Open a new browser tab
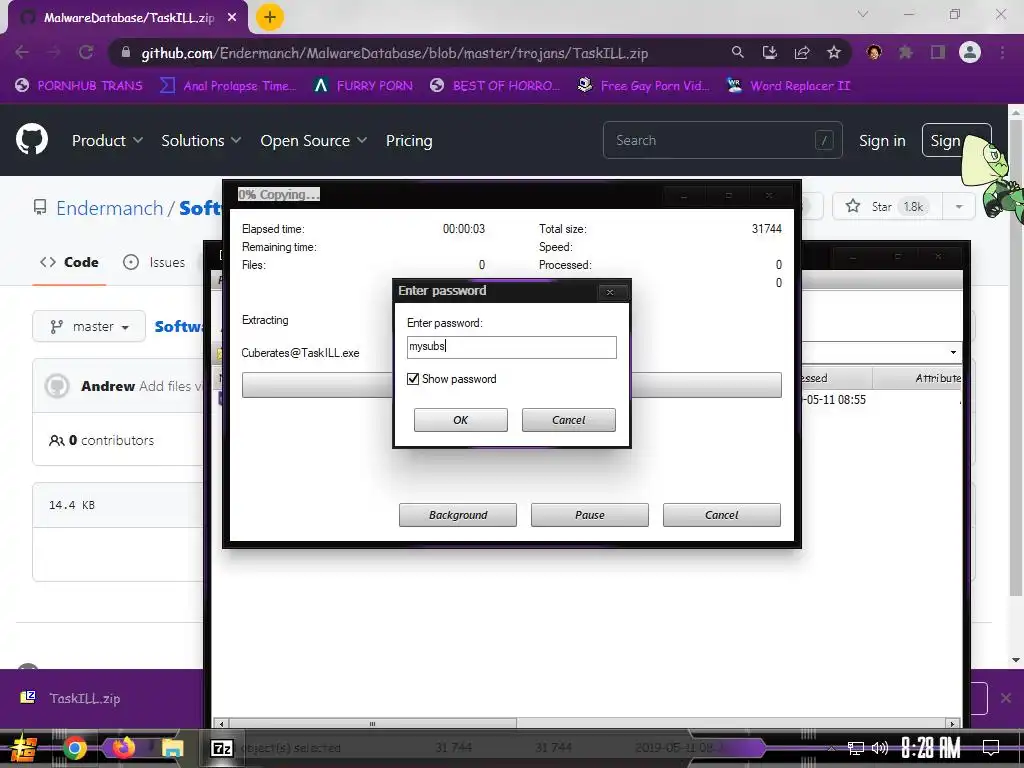Screen dimensions: 1024x768 point(270,17)
